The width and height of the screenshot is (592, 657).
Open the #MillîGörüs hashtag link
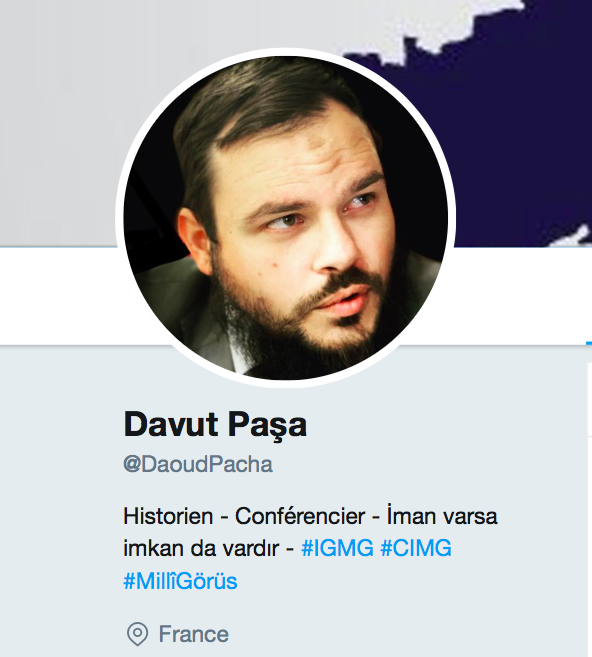[x=180, y=581]
